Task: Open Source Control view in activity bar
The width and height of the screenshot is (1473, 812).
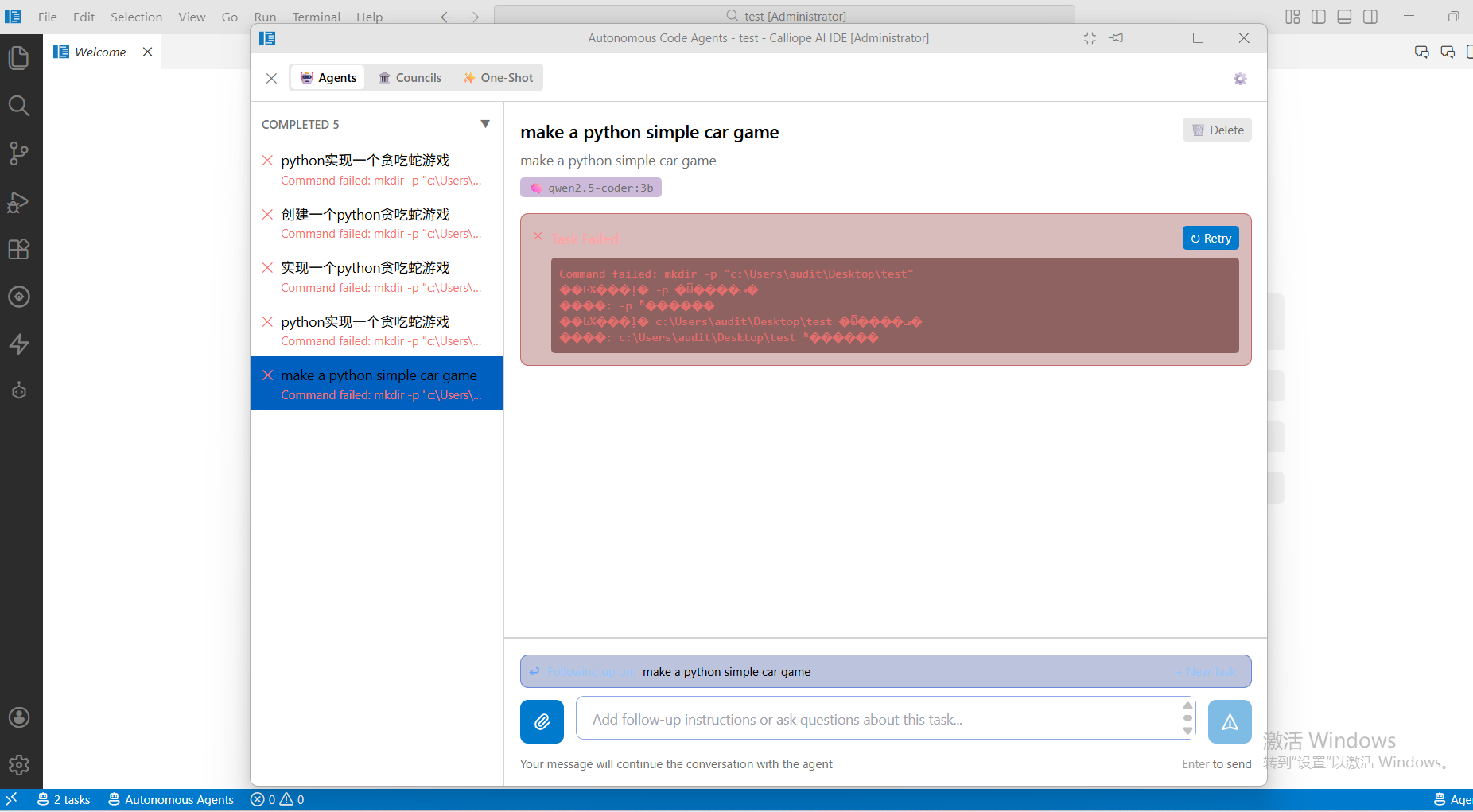Action: 19,153
